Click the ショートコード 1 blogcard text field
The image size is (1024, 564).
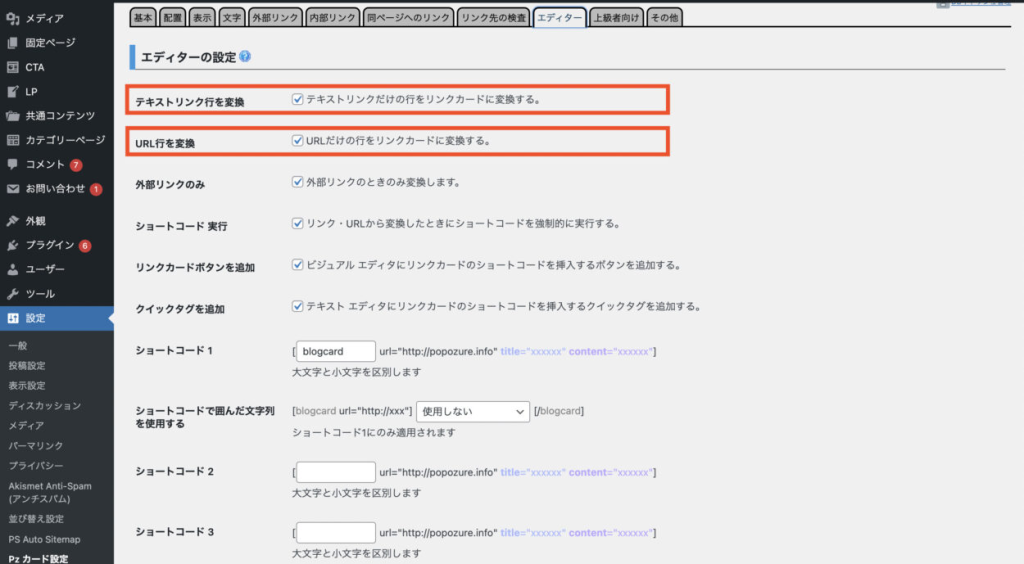point(335,351)
